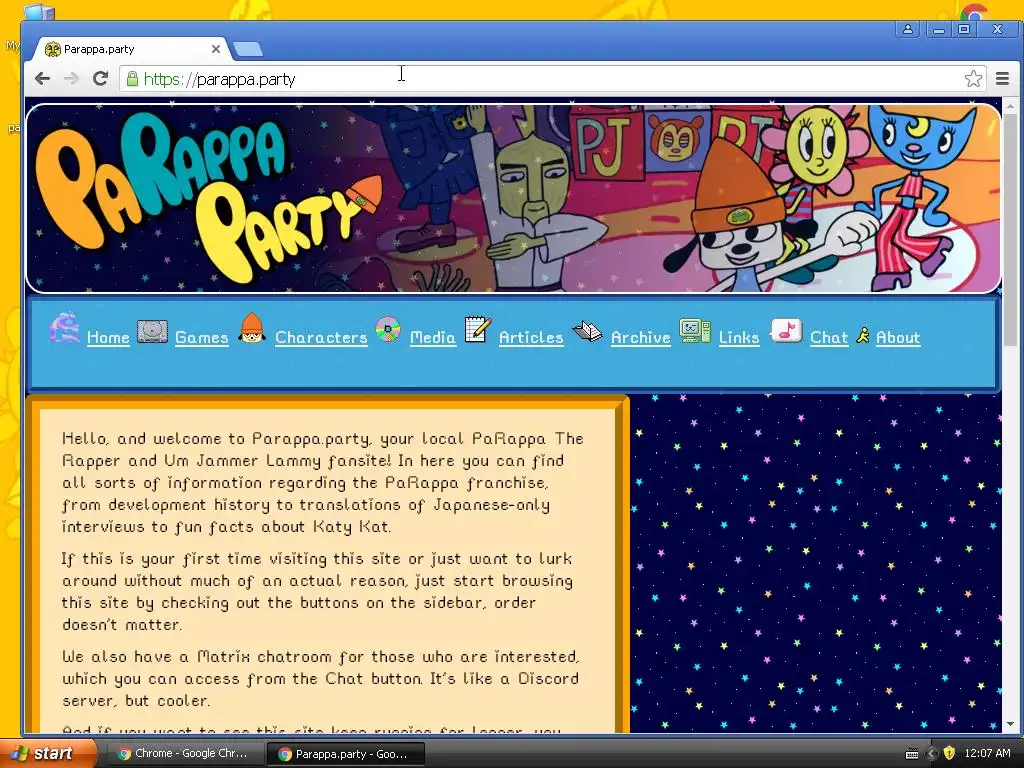
Task: Expand hidden tray icons arrow
Action: tap(932, 754)
